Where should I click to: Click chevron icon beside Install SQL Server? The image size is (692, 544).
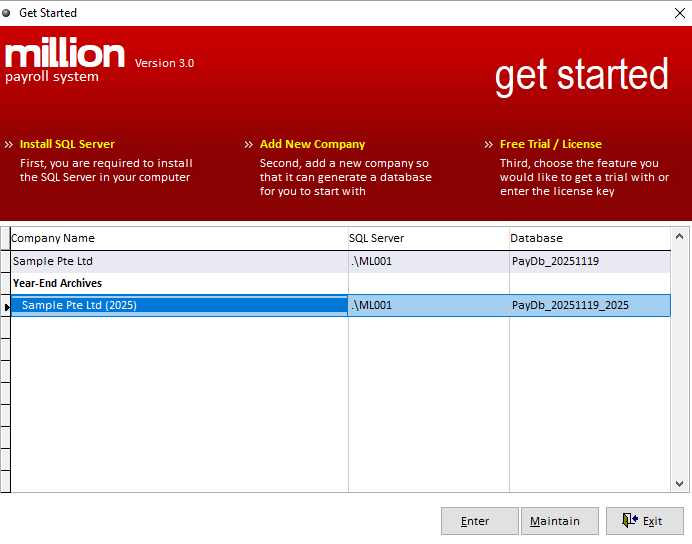(9, 145)
